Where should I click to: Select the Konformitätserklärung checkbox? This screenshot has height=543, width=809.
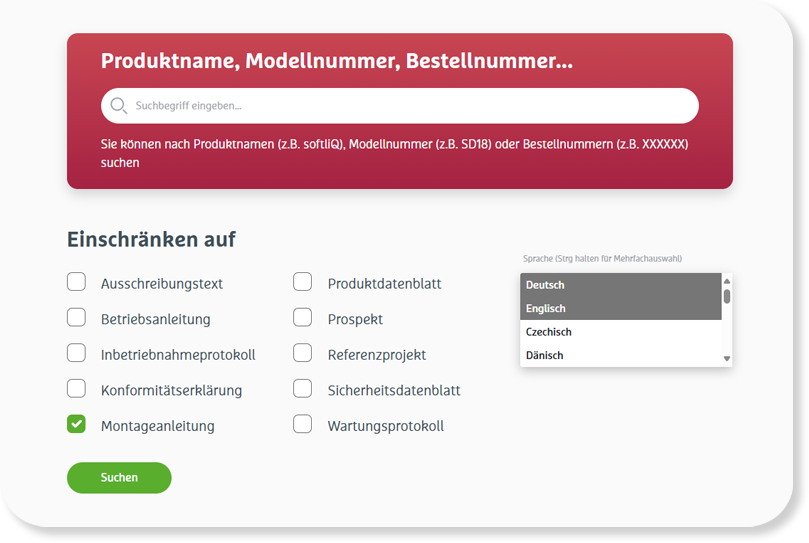pyautogui.click(x=76, y=389)
